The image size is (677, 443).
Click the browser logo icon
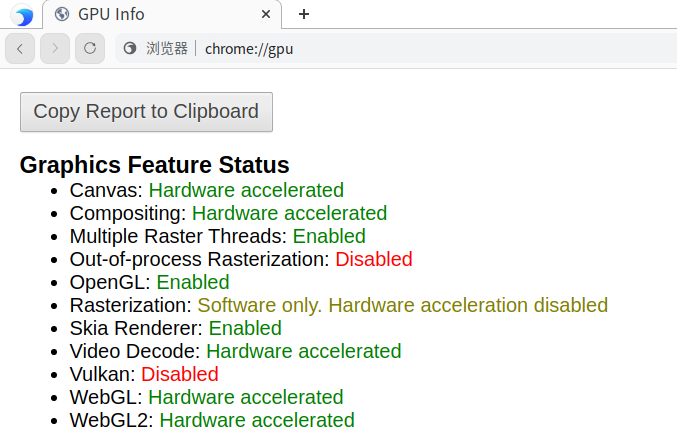coord(22,15)
